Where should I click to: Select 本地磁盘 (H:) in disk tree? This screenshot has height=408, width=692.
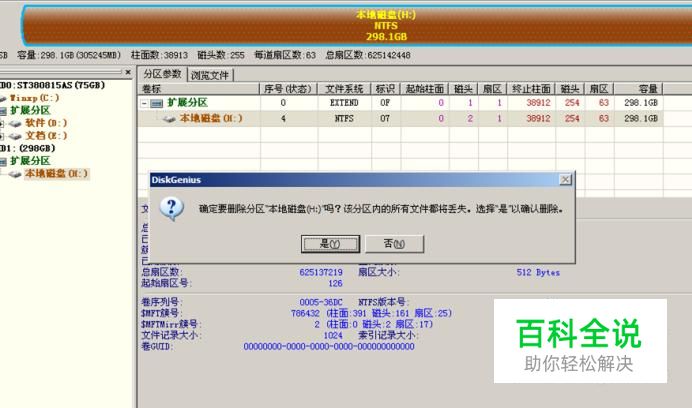tap(56, 174)
